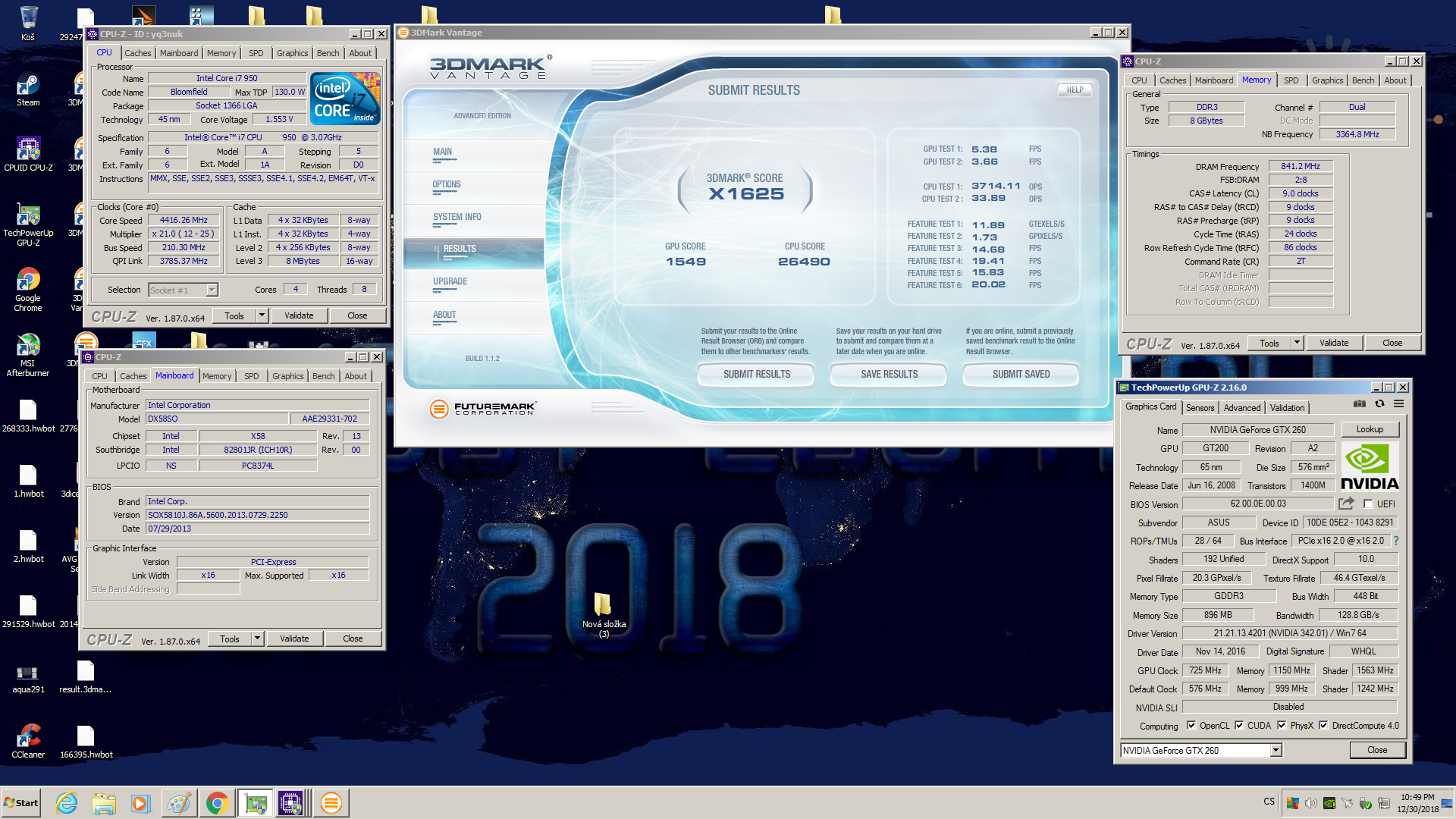The width and height of the screenshot is (1456, 819).
Task: Click the Close button at bottom of GPU-Z
Action: tap(1377, 750)
